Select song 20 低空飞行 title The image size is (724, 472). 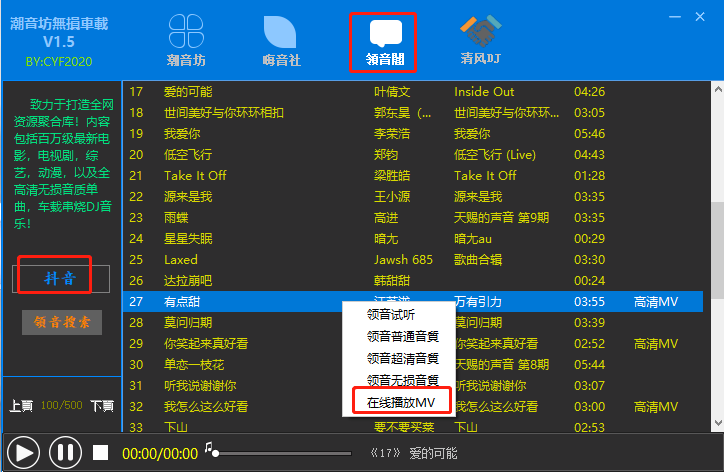(x=188, y=155)
